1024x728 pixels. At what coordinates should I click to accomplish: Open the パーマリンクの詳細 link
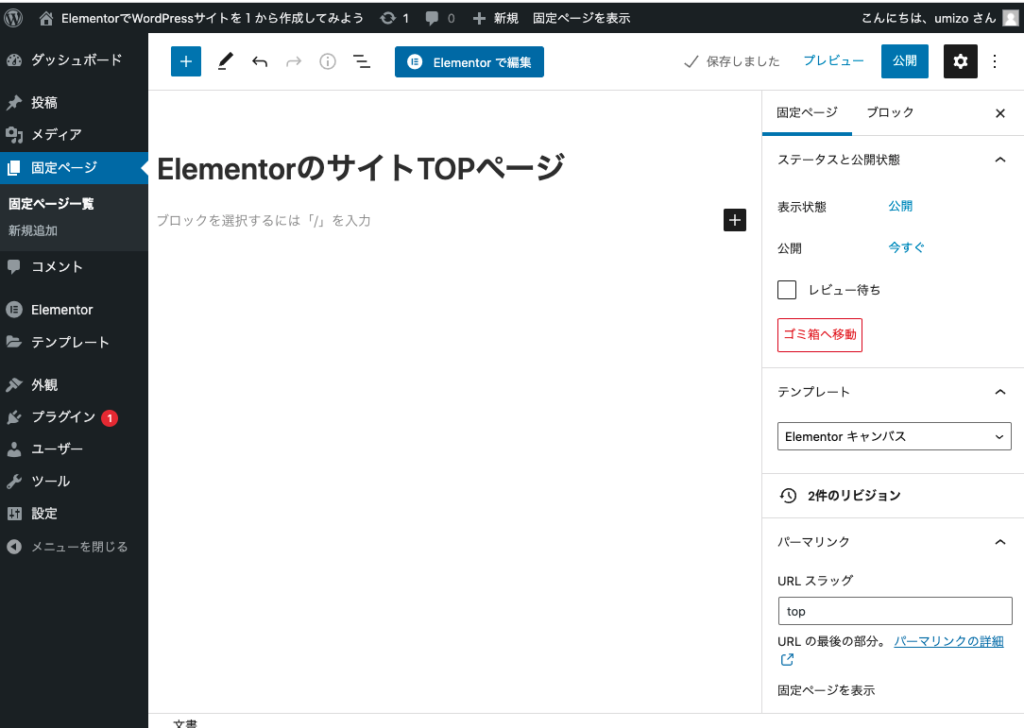948,641
